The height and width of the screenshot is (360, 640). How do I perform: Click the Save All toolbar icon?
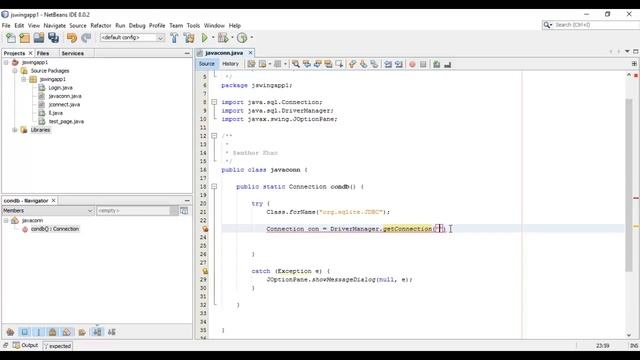click(53, 38)
